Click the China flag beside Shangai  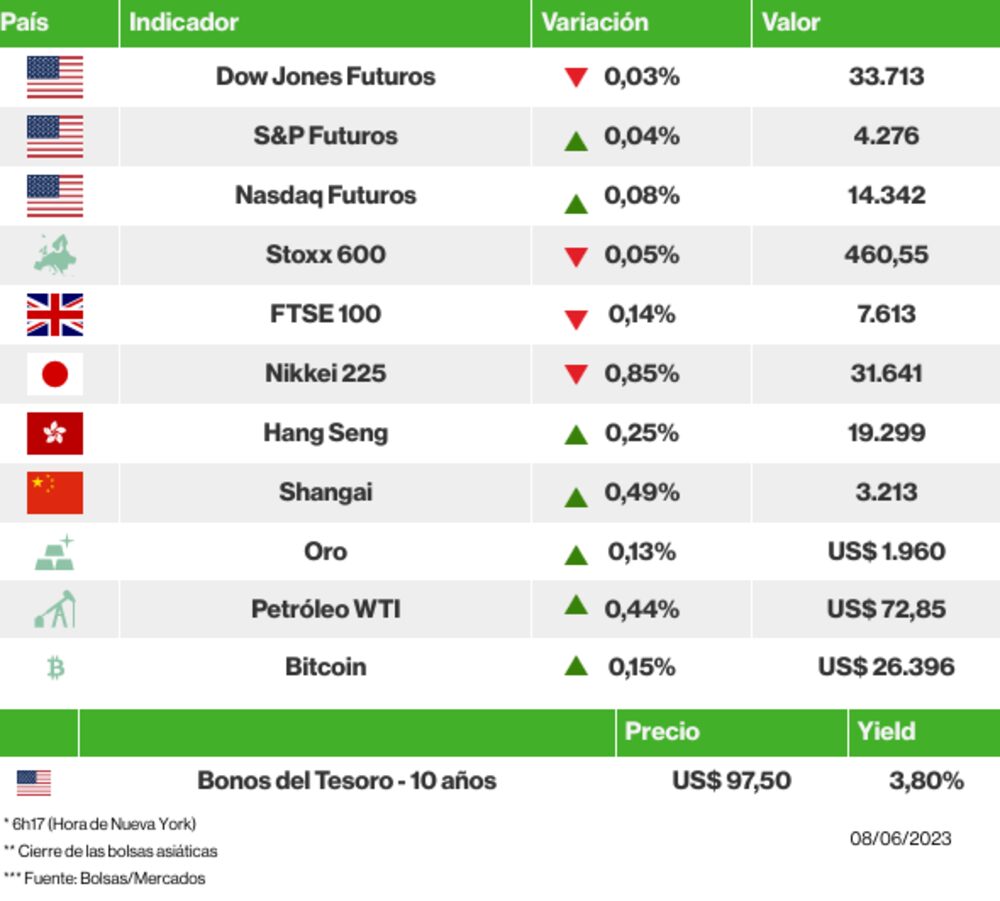point(55,492)
